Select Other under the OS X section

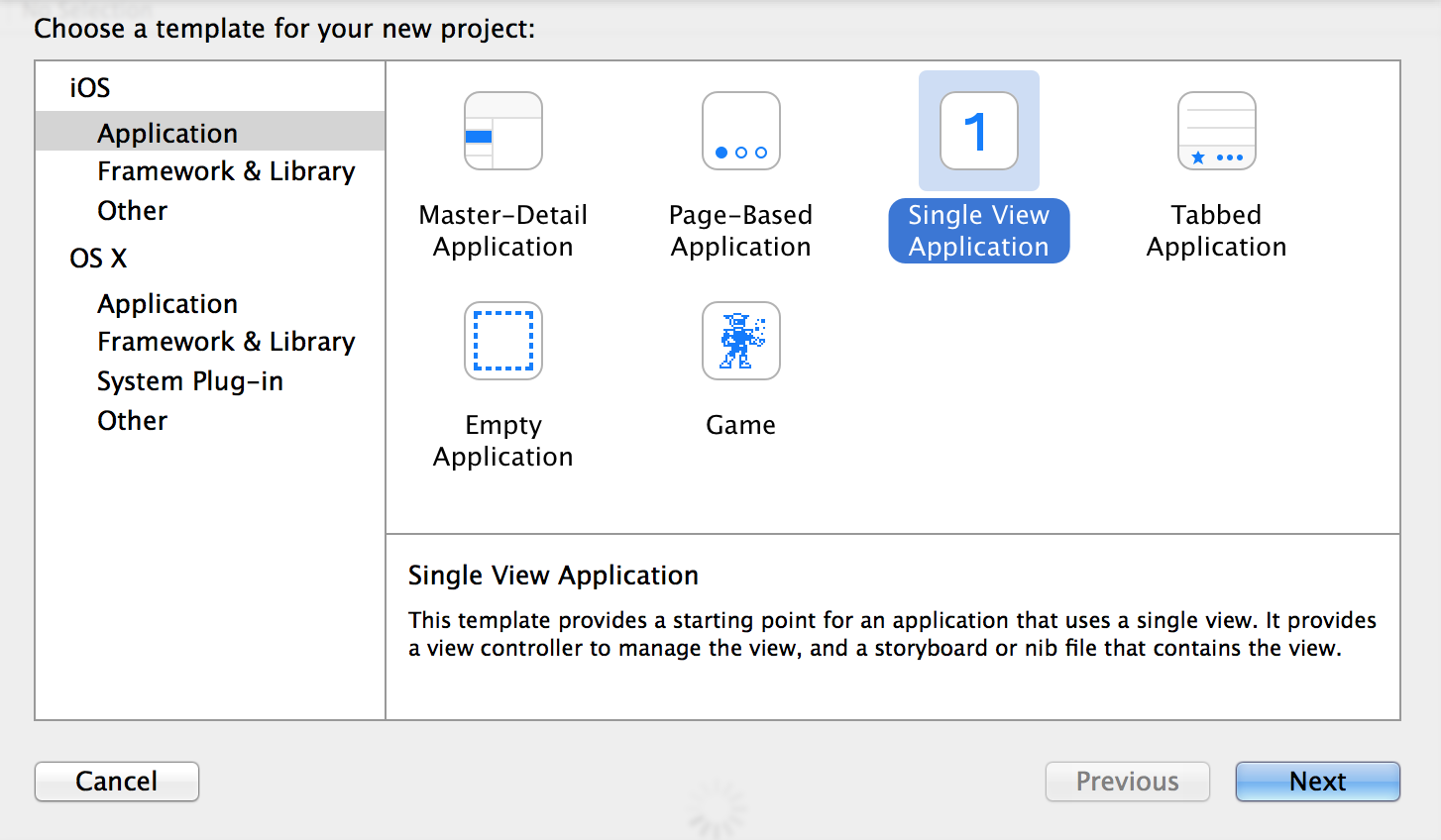pyautogui.click(x=133, y=421)
